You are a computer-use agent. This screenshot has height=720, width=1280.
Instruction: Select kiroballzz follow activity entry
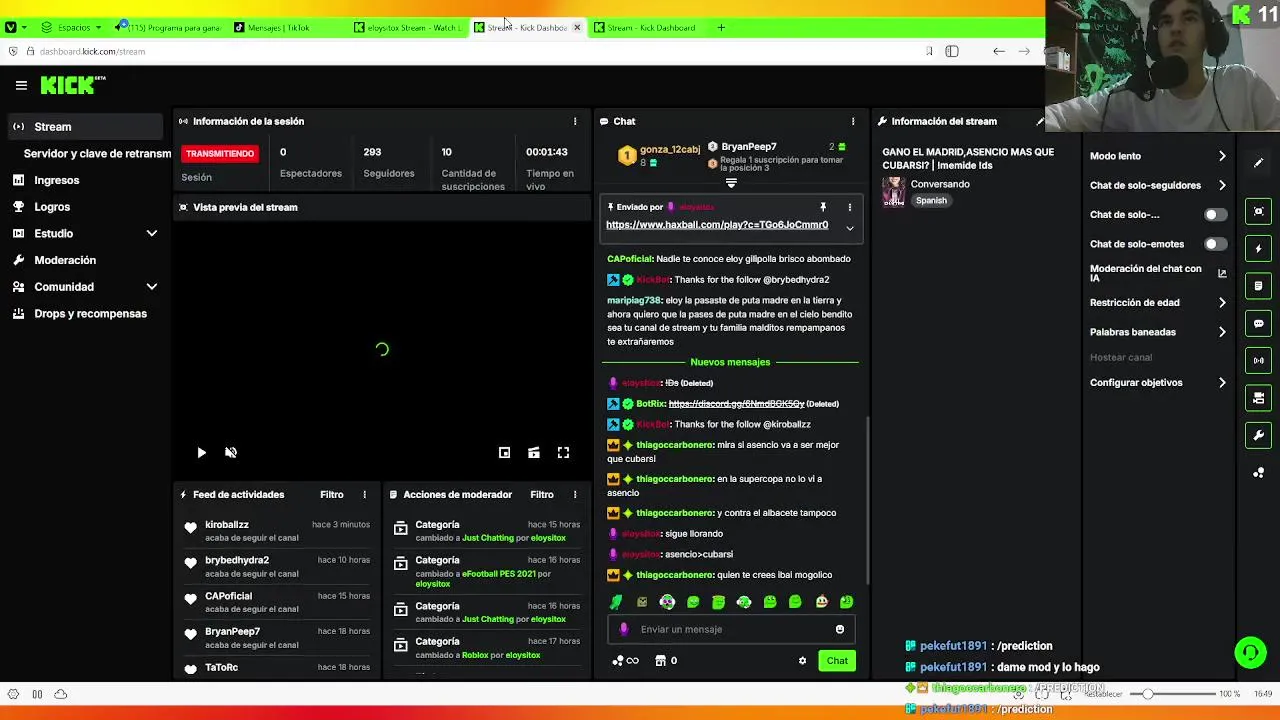[x=278, y=531]
